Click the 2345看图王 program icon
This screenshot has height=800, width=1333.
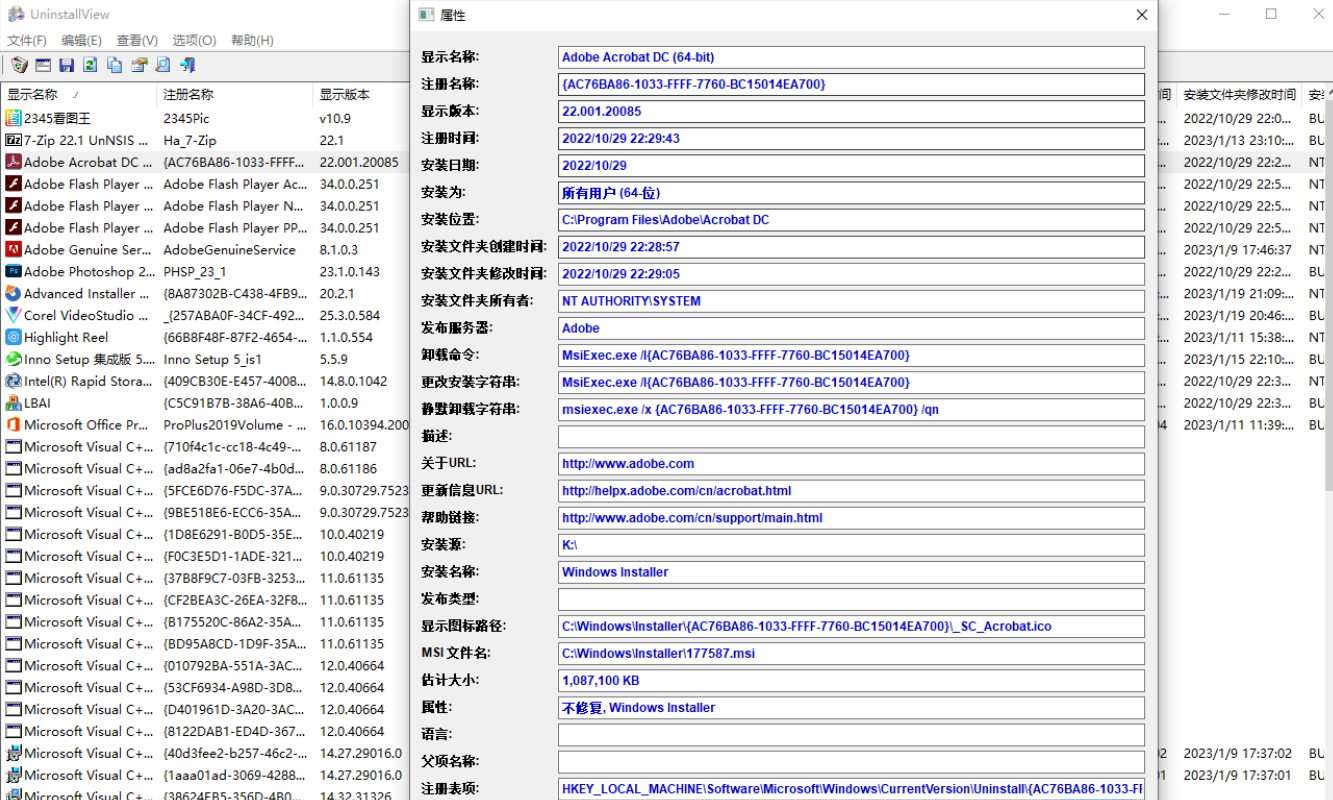point(14,118)
